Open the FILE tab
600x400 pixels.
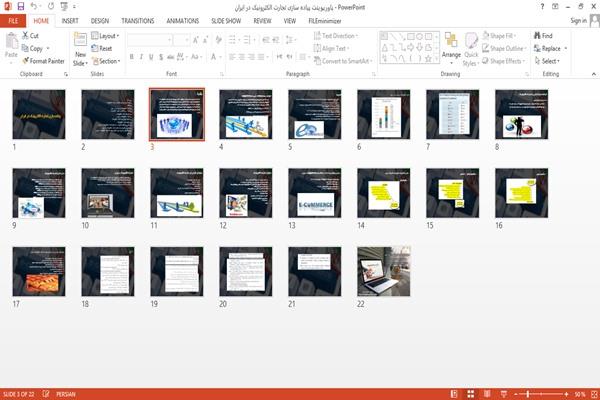pos(13,21)
